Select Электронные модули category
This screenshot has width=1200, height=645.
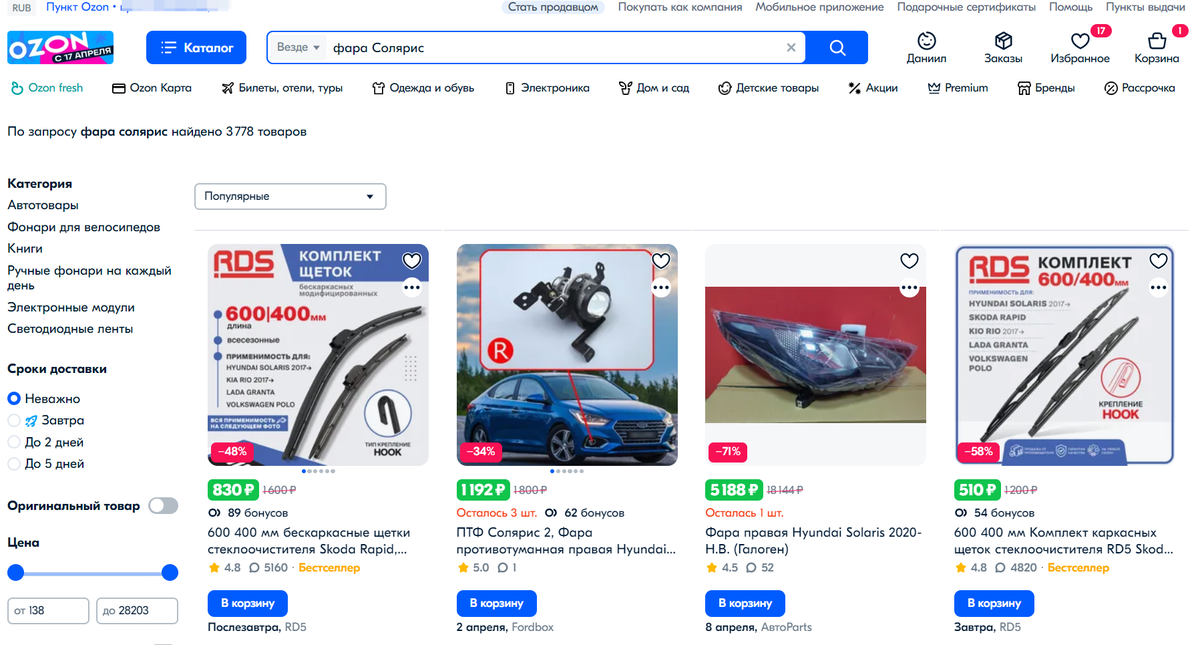[71, 307]
